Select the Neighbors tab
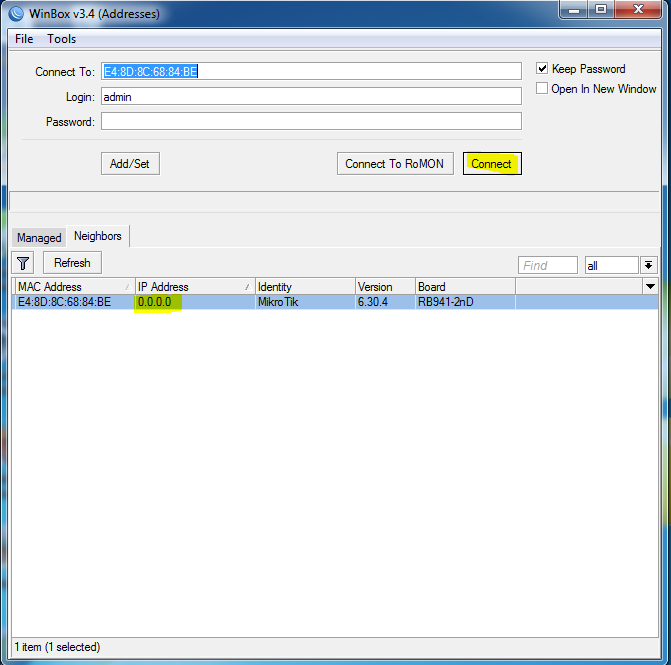 point(98,236)
